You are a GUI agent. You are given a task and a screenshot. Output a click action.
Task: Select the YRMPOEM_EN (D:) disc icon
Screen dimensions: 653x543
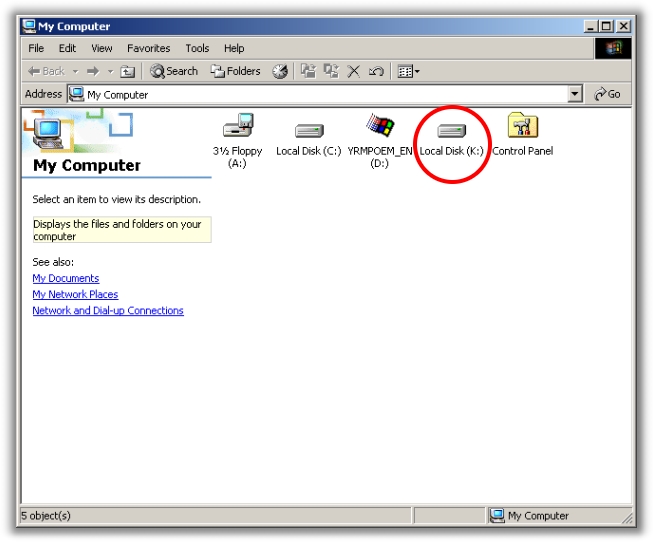click(x=380, y=125)
